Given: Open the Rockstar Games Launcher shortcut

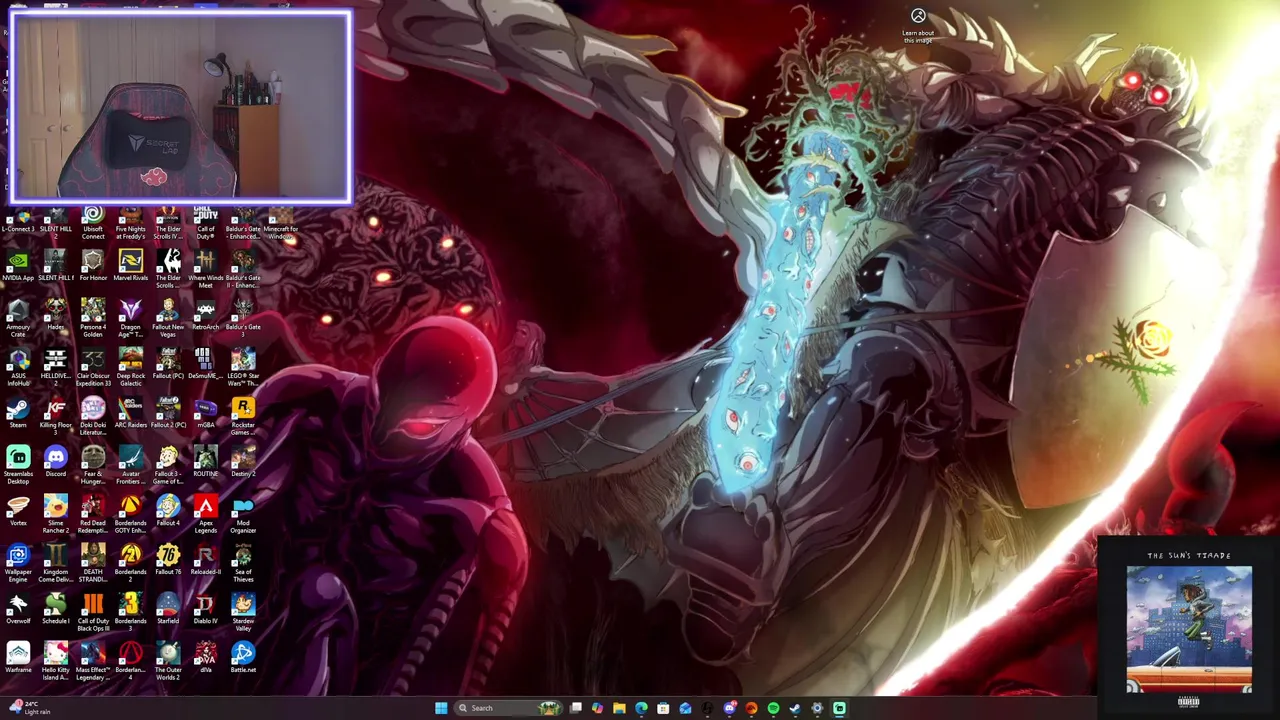Looking at the screenshot, I should tap(243, 418).
